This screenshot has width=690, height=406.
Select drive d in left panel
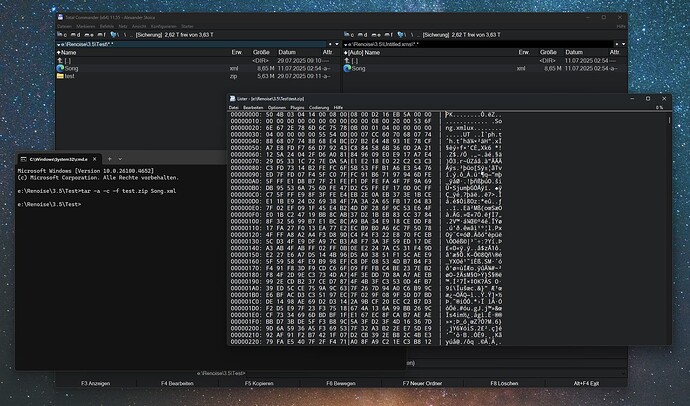75,34
